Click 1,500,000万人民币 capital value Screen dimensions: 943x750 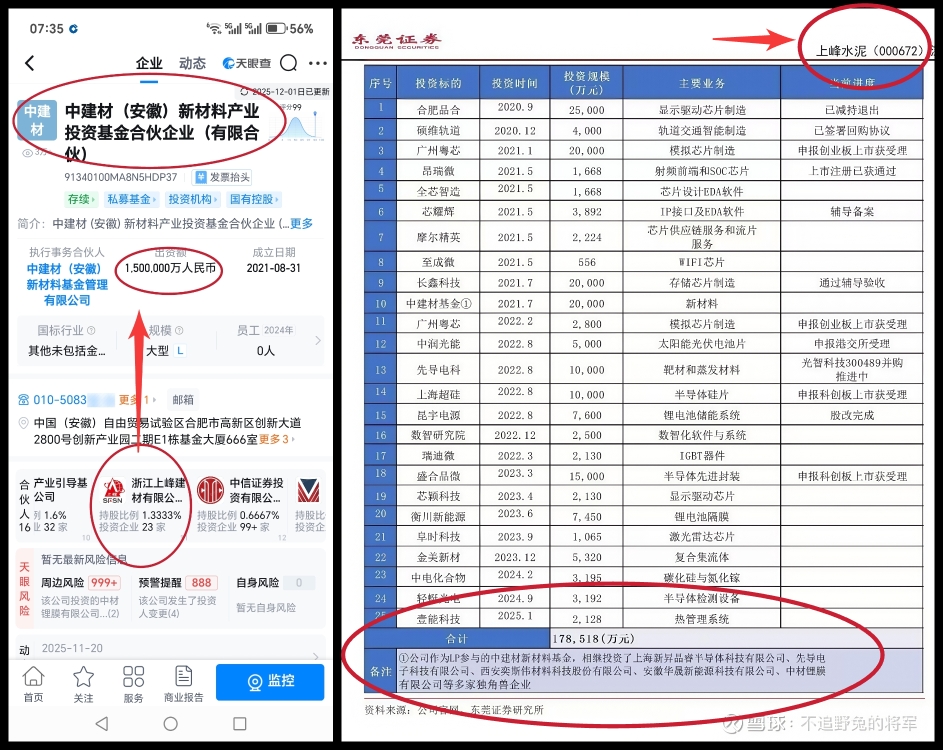(x=170, y=268)
